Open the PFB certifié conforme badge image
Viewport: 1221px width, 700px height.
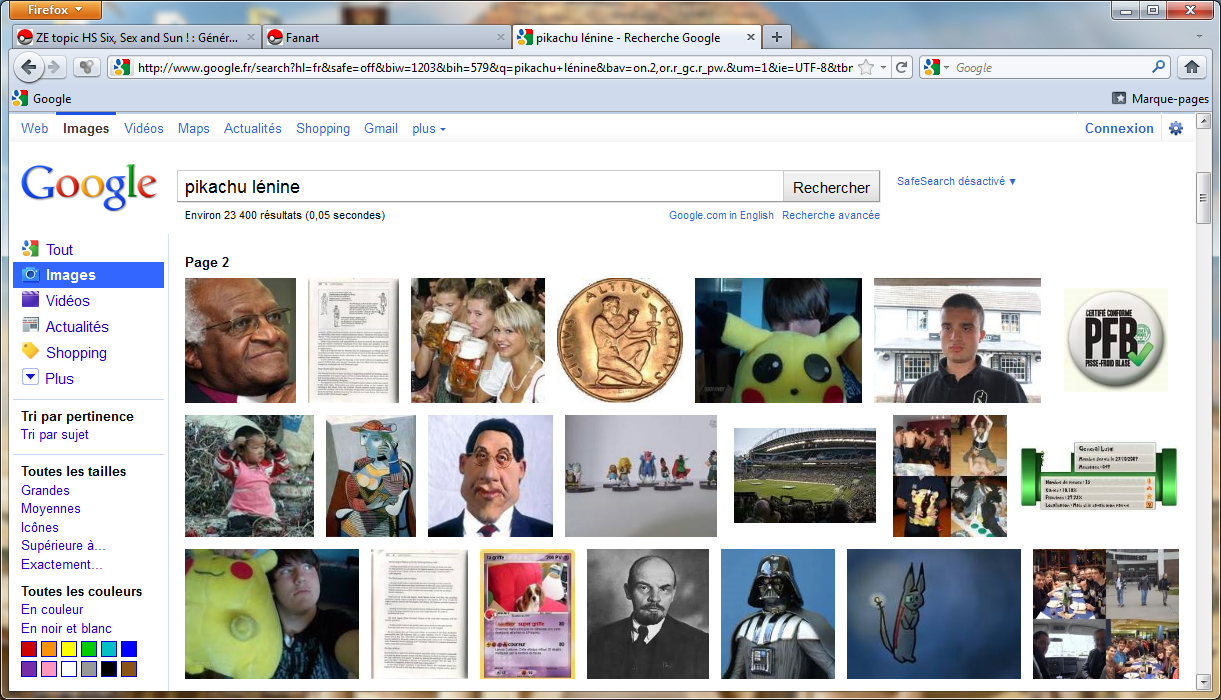[1115, 340]
